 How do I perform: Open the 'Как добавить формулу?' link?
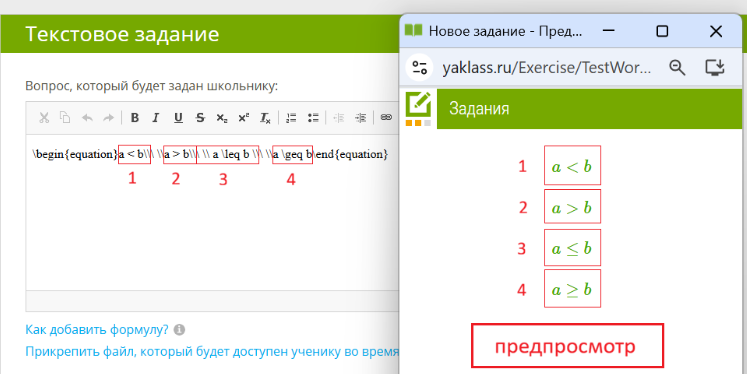97,330
